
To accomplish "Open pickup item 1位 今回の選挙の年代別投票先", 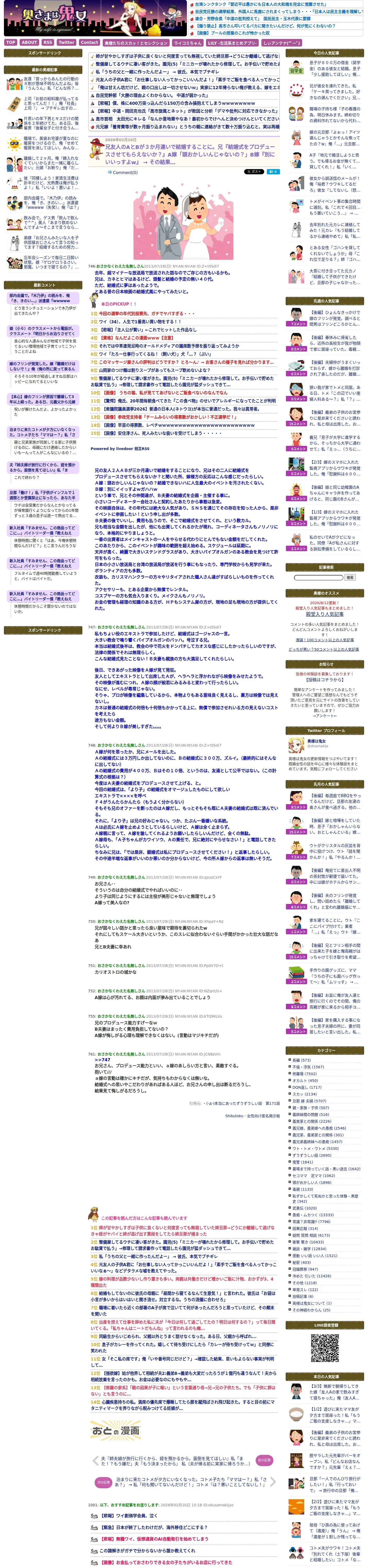I will point(147,314).
